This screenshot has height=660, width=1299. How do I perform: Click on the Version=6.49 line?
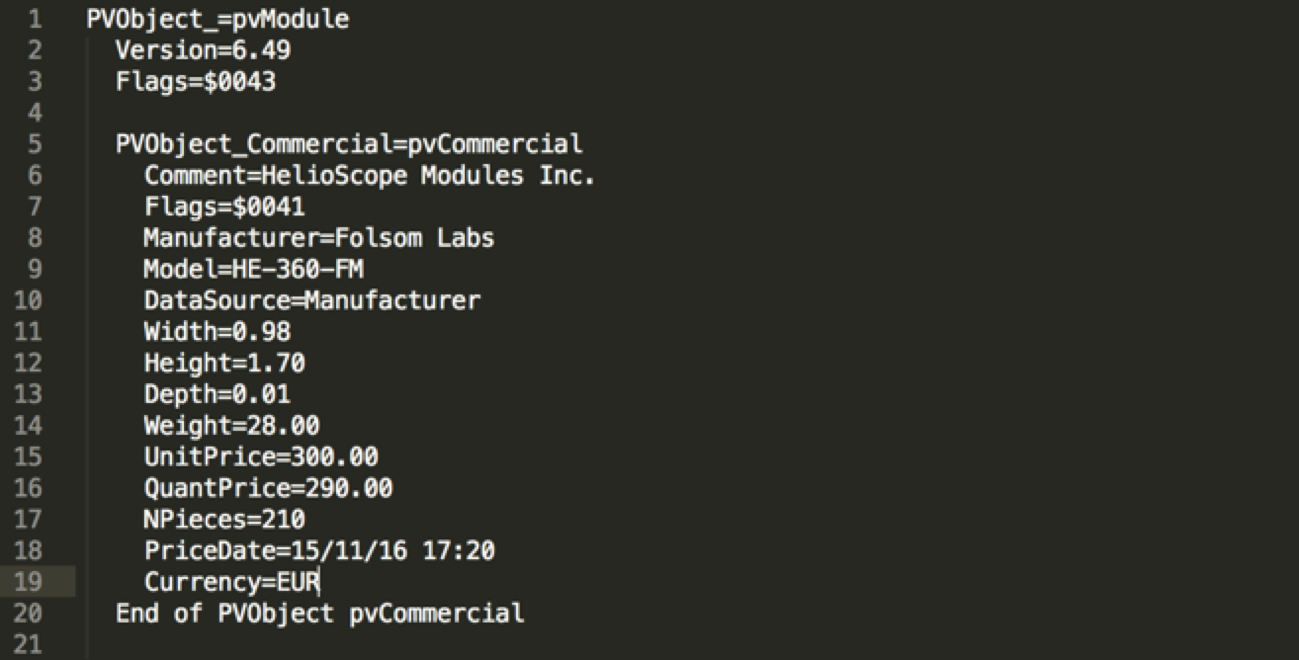[203, 50]
